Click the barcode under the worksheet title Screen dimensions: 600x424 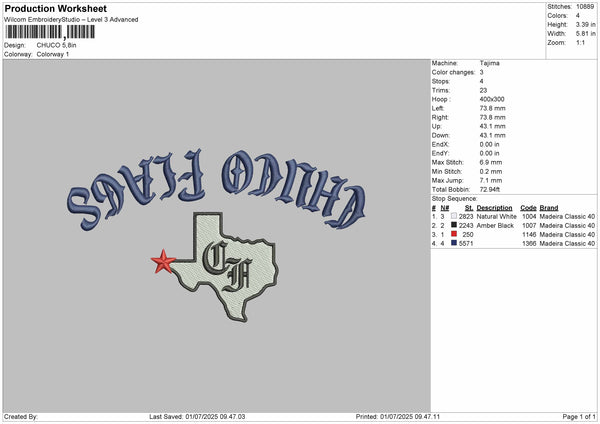point(50,32)
